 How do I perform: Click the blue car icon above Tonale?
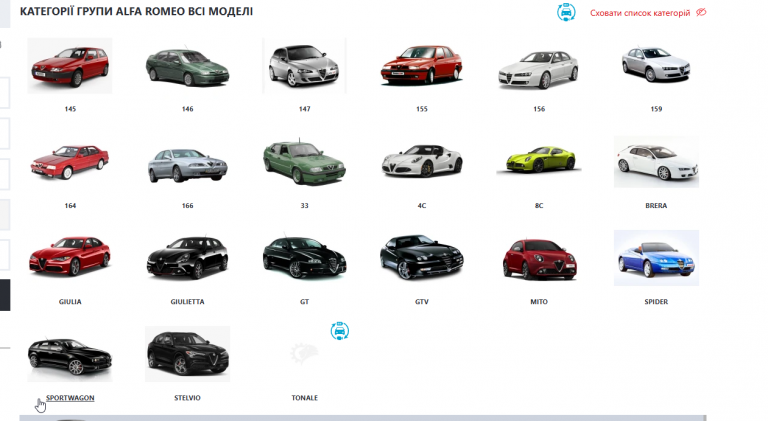point(339,331)
